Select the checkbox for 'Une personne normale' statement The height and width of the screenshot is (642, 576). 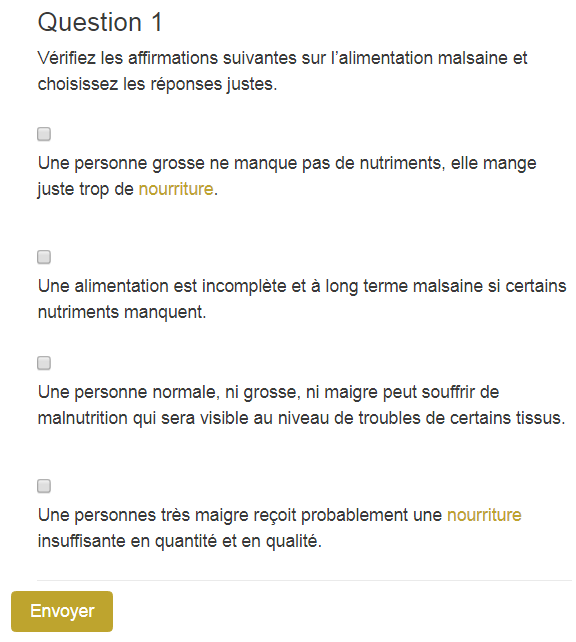44,363
